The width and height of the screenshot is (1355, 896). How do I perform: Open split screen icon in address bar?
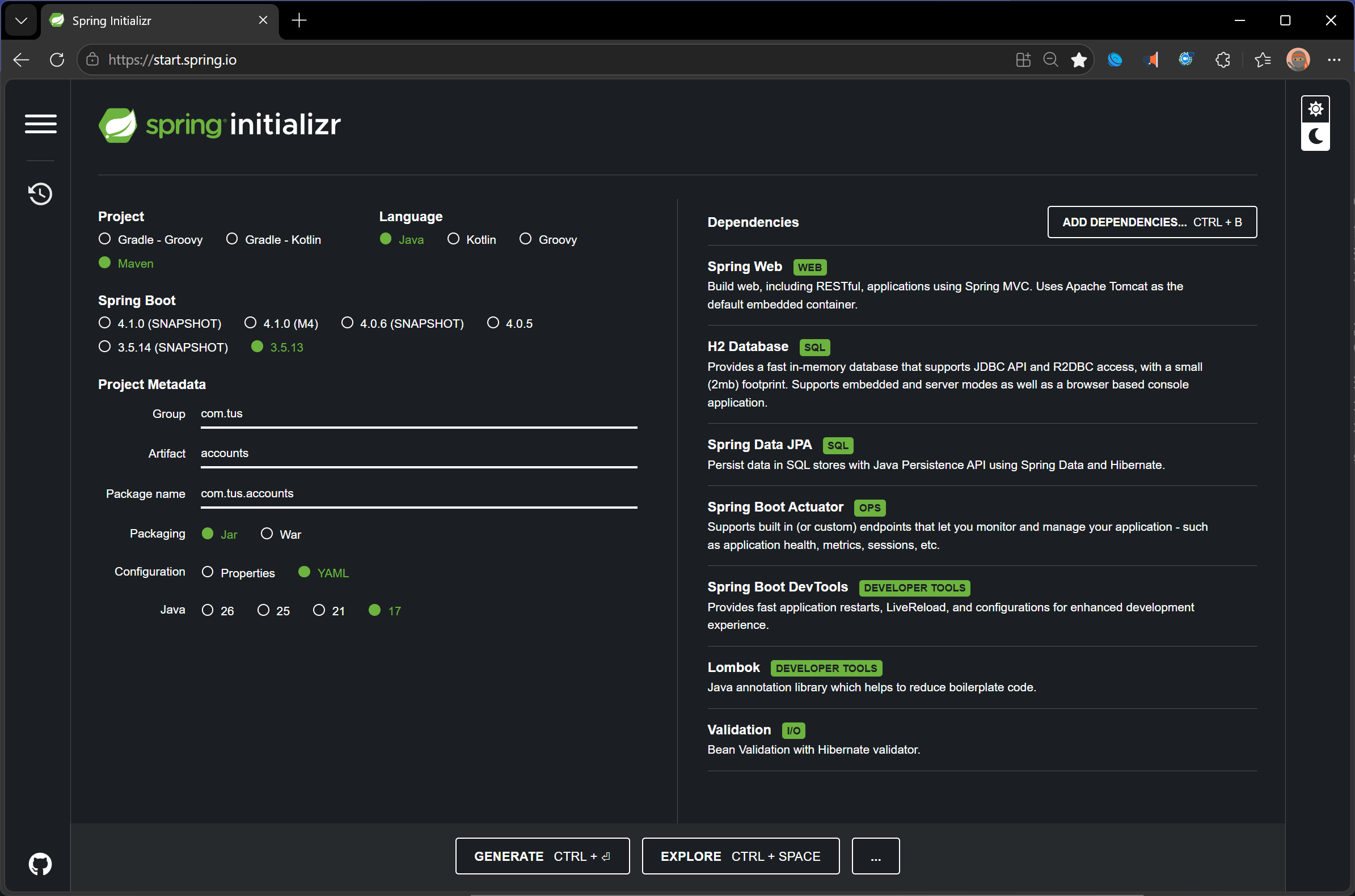[1023, 60]
